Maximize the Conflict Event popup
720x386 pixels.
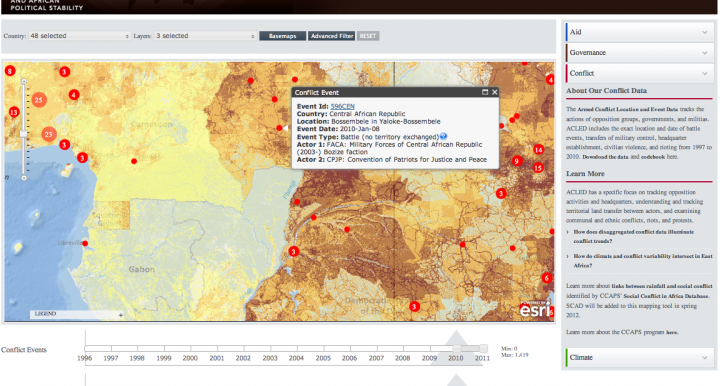pos(485,92)
